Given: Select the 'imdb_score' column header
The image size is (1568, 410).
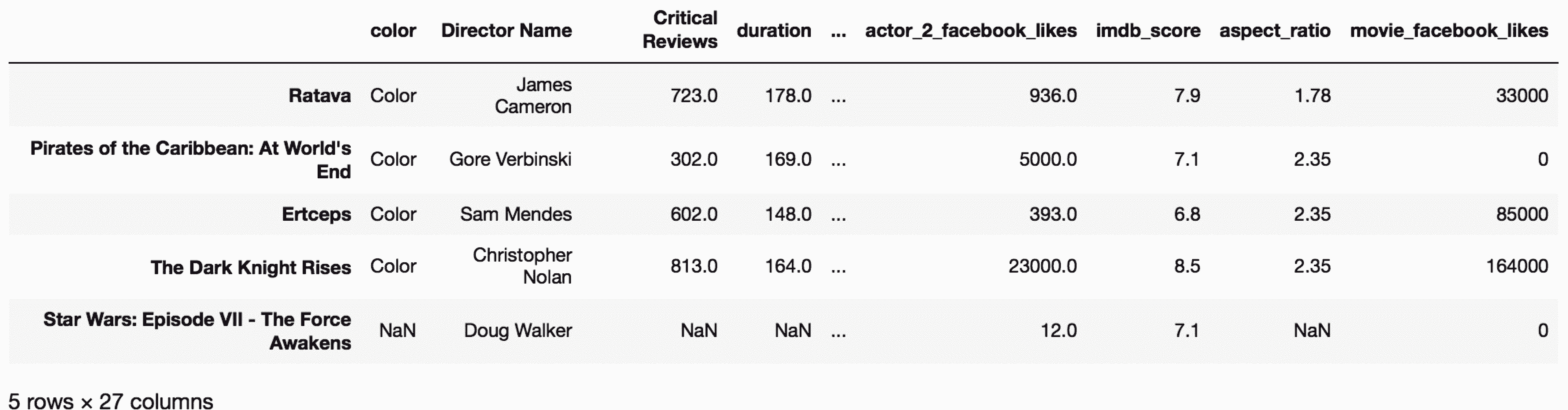Looking at the screenshot, I should [1147, 30].
